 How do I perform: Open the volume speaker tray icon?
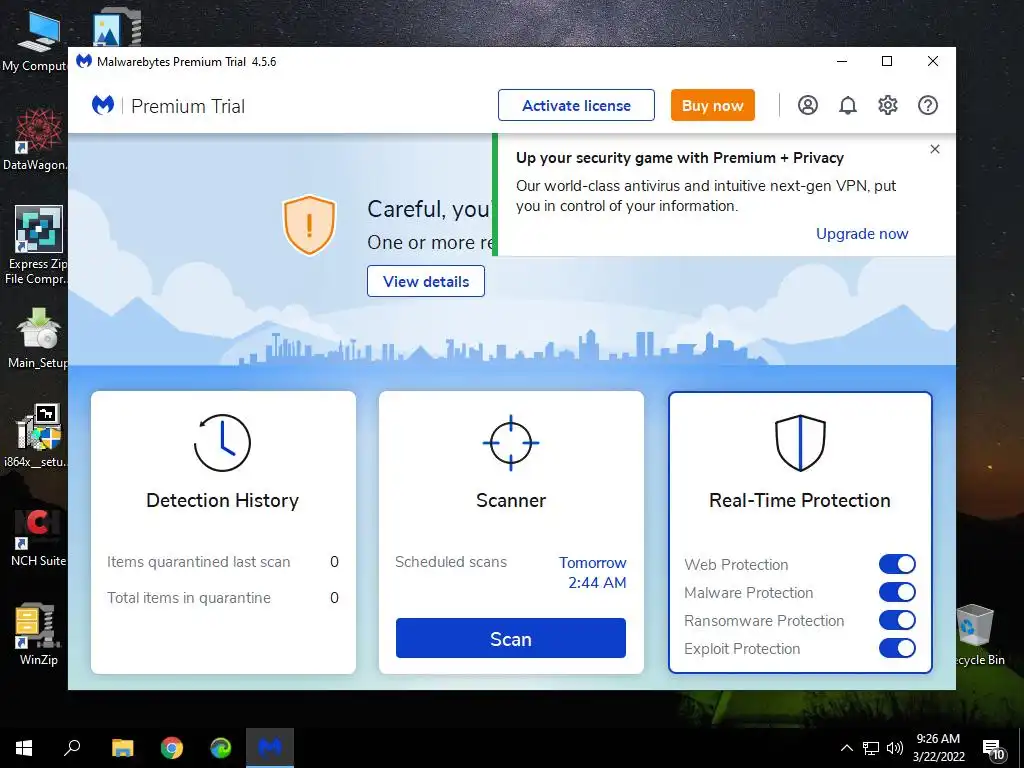[895, 748]
